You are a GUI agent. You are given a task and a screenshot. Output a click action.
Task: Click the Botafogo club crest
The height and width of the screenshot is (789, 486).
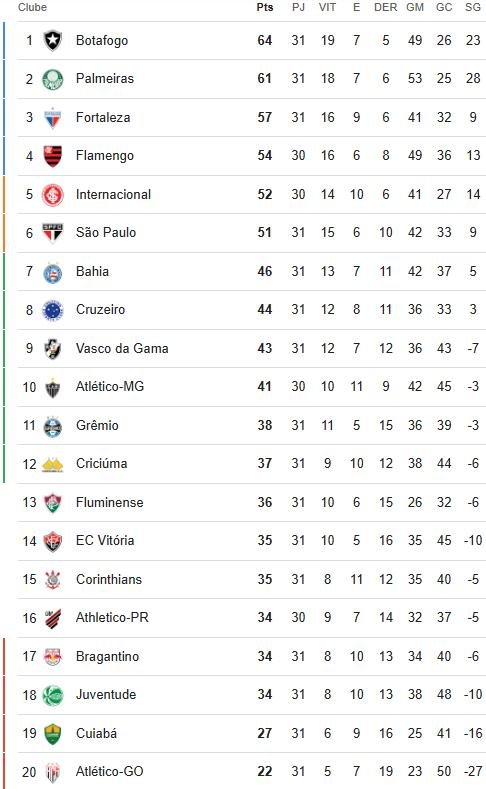click(52, 41)
